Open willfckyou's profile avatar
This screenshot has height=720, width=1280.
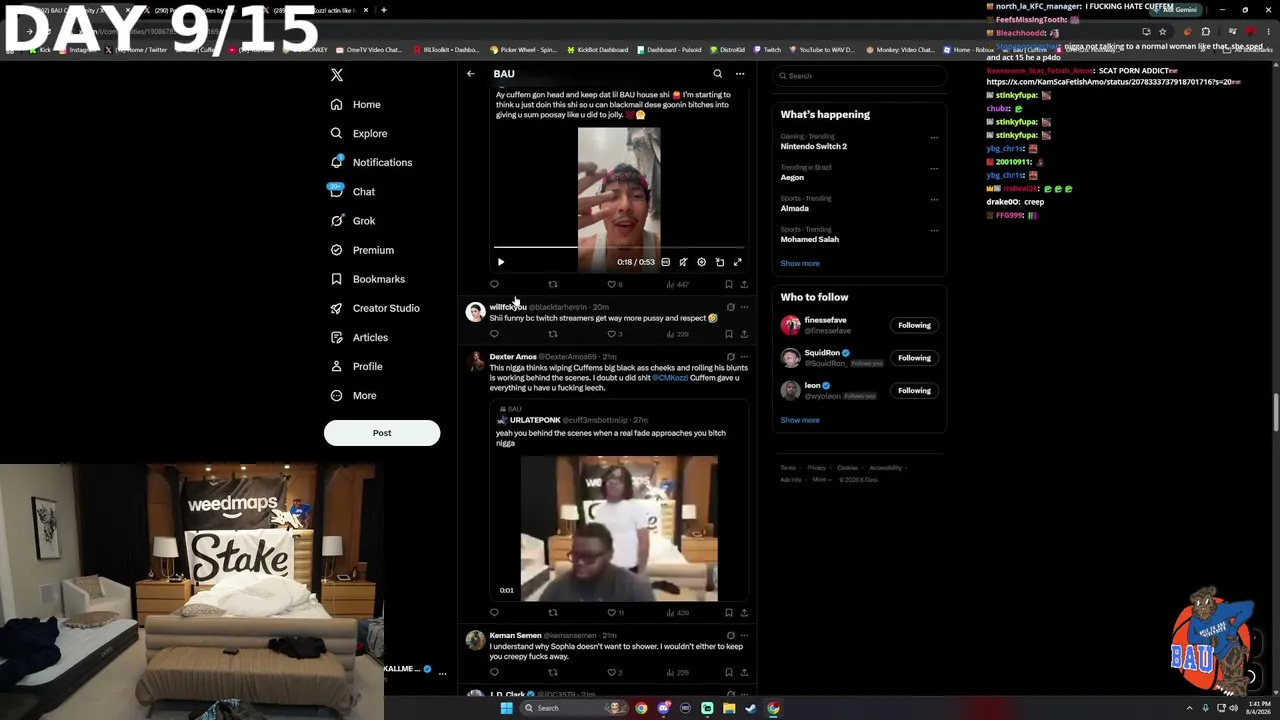[x=475, y=312]
